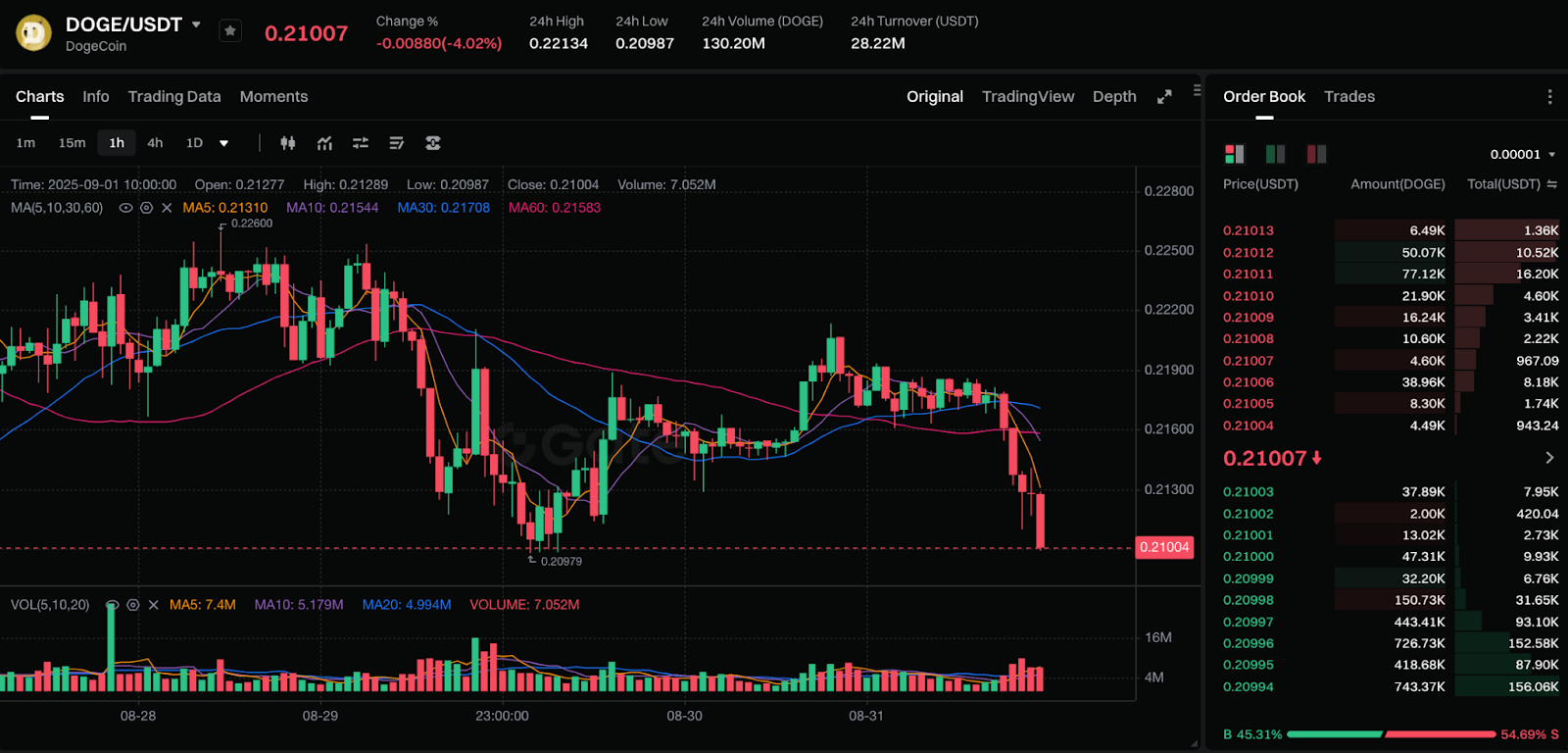Swap the Total(USDT) column unit
This screenshot has height=753, width=1568.
coord(1551,184)
